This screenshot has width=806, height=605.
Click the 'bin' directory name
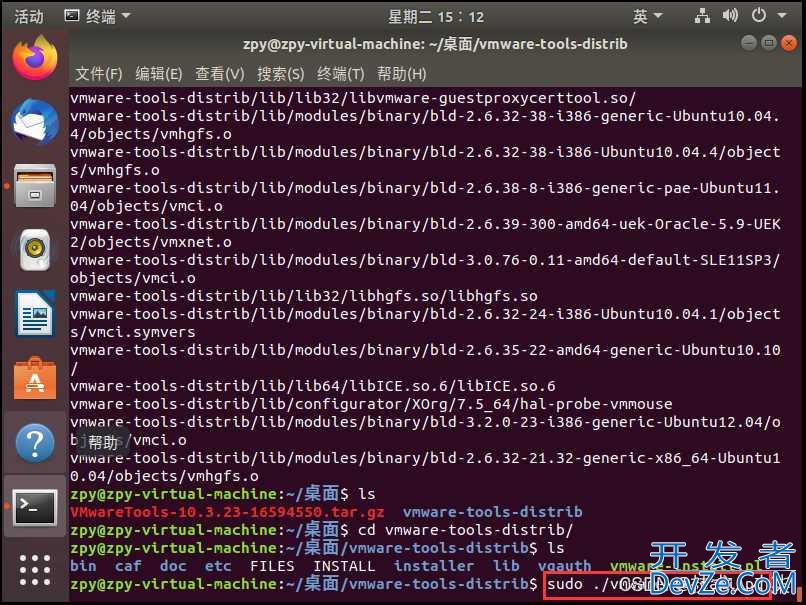(83, 566)
